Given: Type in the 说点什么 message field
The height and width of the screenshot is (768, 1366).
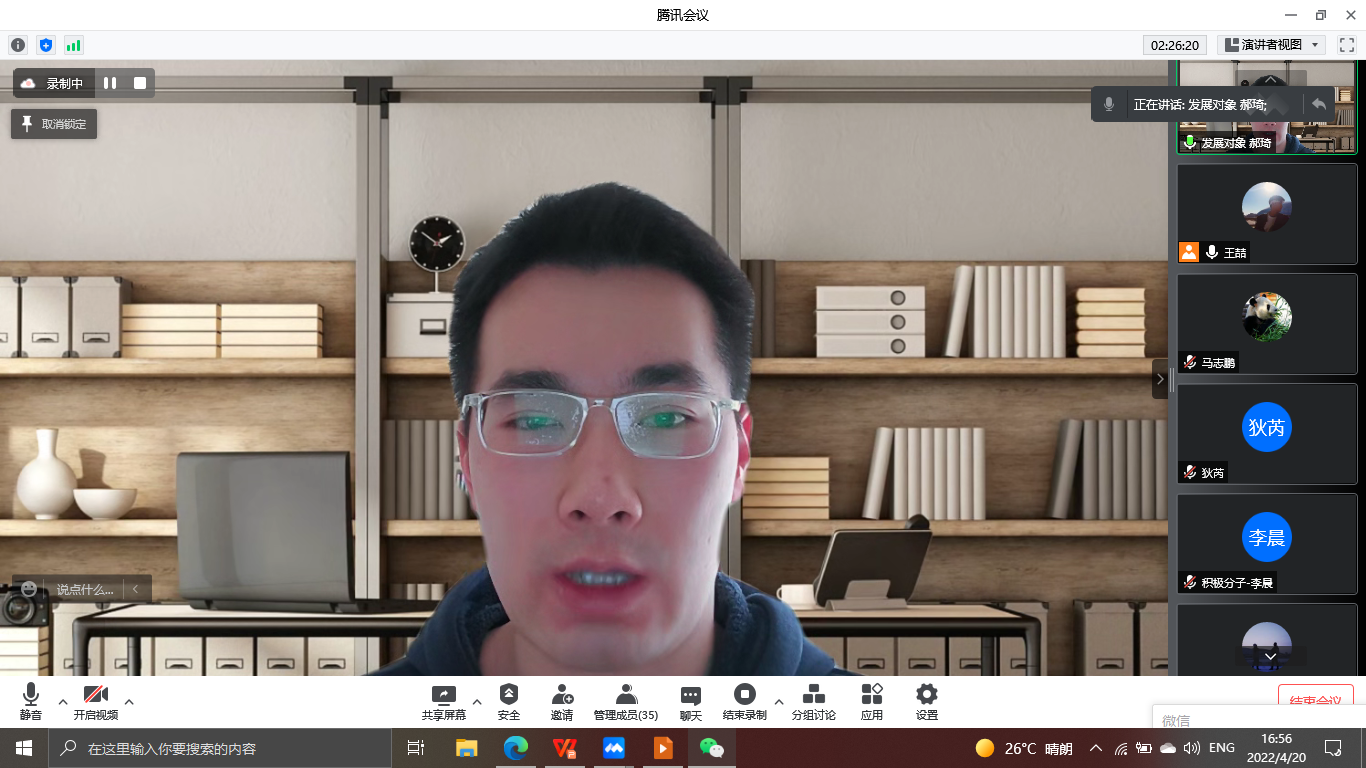Looking at the screenshot, I should pos(84,589).
